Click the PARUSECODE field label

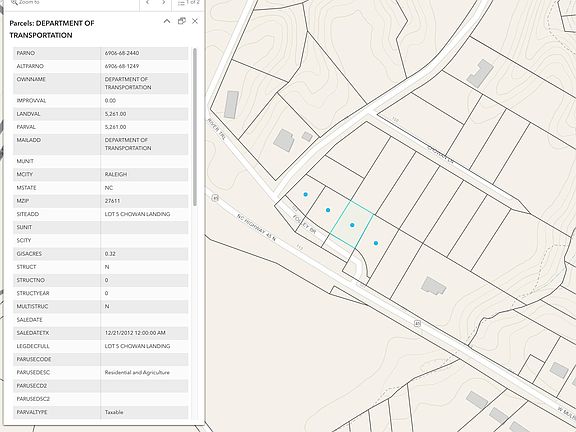pos(34,359)
